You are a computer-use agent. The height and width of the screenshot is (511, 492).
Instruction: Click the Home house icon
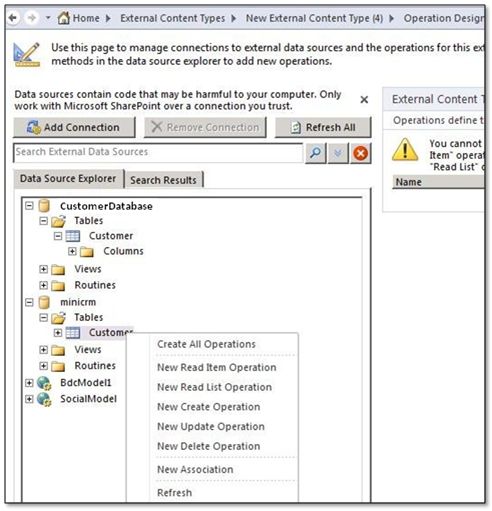tap(63, 18)
